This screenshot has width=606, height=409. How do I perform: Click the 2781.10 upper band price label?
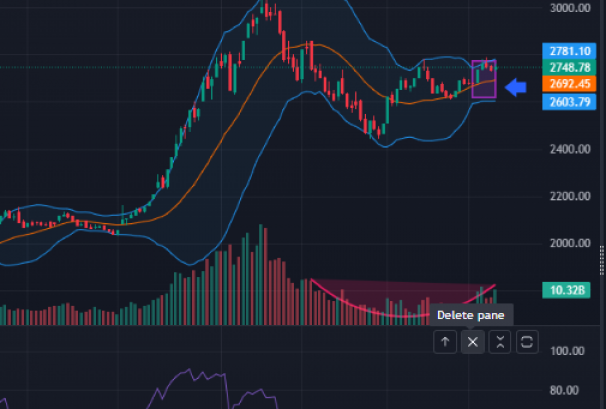pos(564,50)
